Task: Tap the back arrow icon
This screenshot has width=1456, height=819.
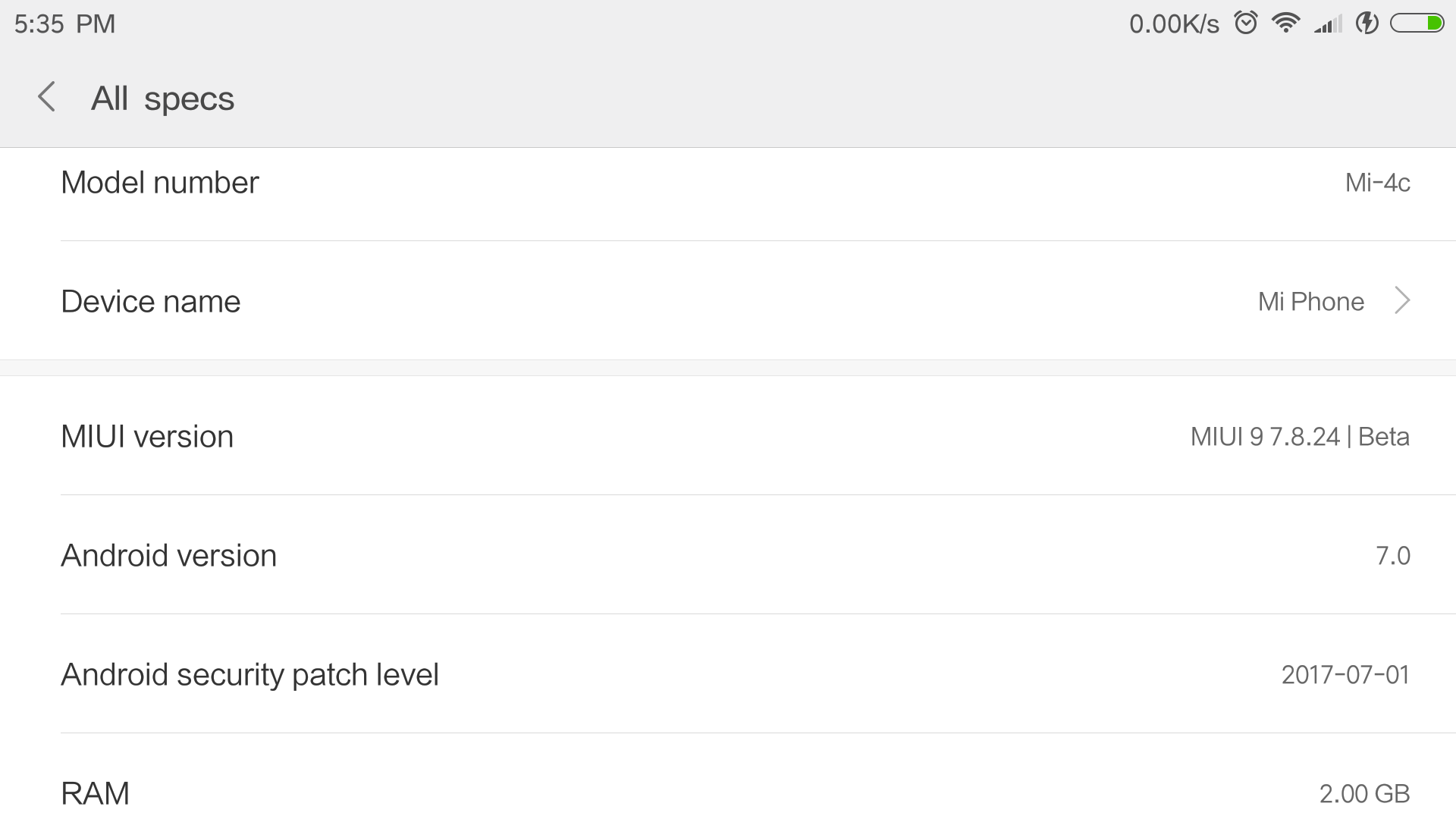Action: click(47, 97)
